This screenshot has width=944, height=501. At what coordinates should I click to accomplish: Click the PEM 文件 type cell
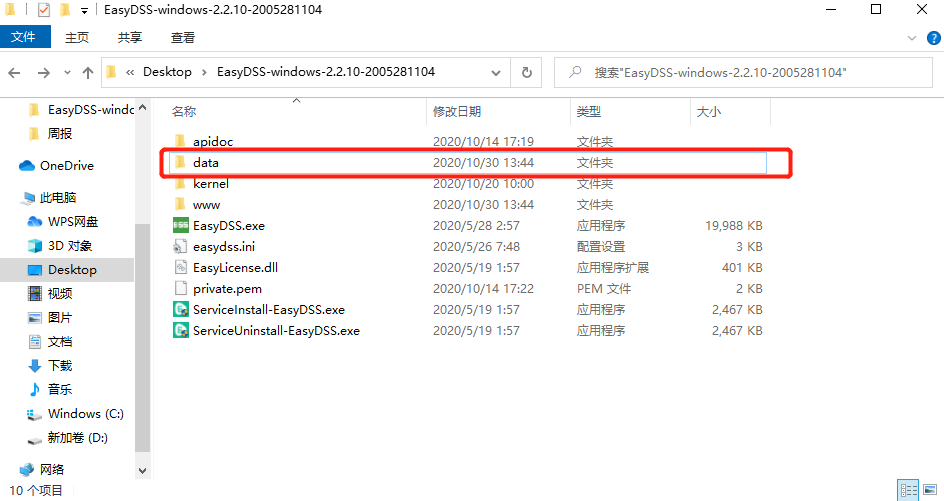pyautogui.click(x=604, y=288)
